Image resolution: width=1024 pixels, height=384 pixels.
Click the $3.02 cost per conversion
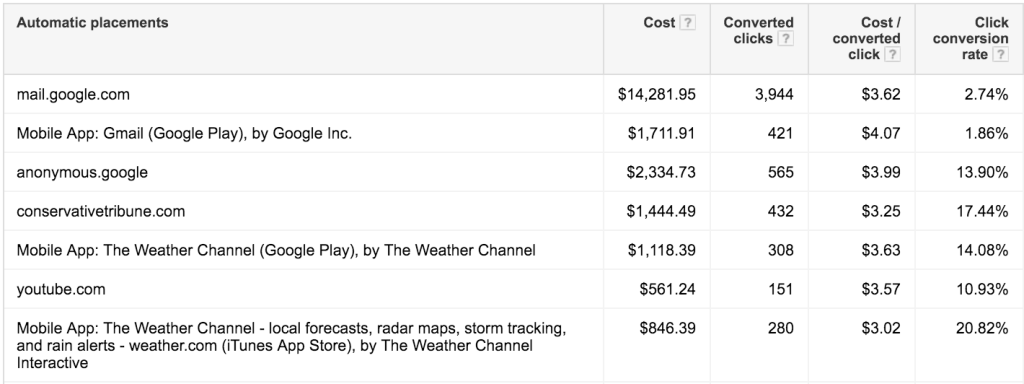pyautogui.click(x=880, y=328)
